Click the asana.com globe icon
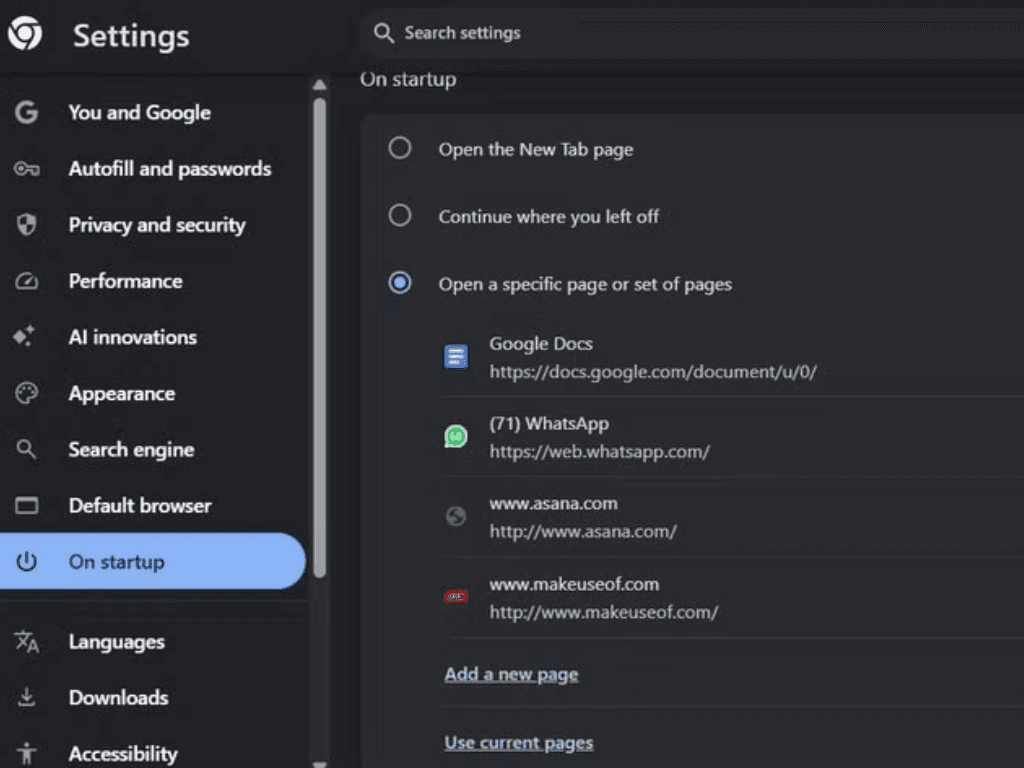Screen dimensions: 1024x768 [456, 517]
